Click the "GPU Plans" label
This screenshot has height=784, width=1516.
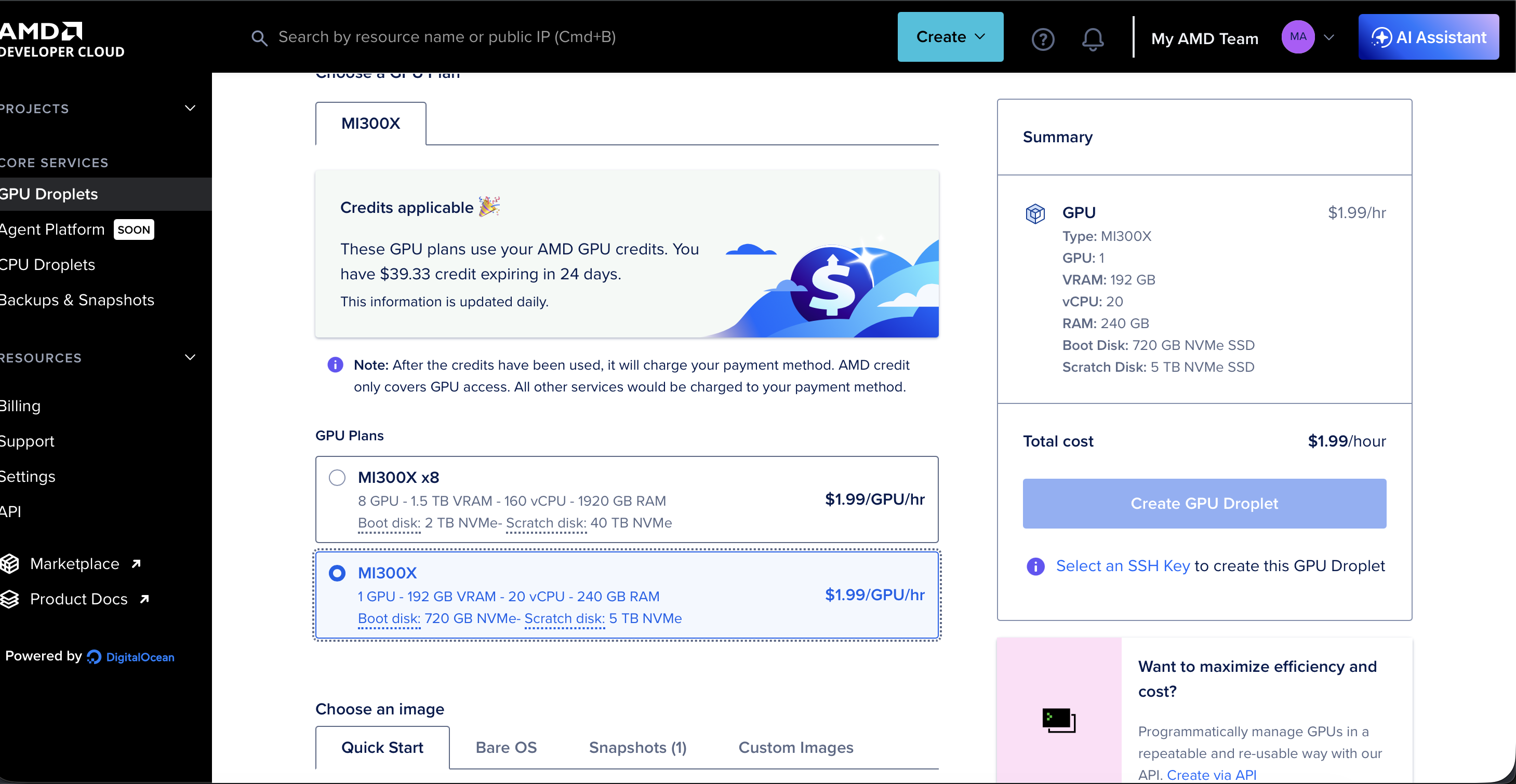click(350, 436)
